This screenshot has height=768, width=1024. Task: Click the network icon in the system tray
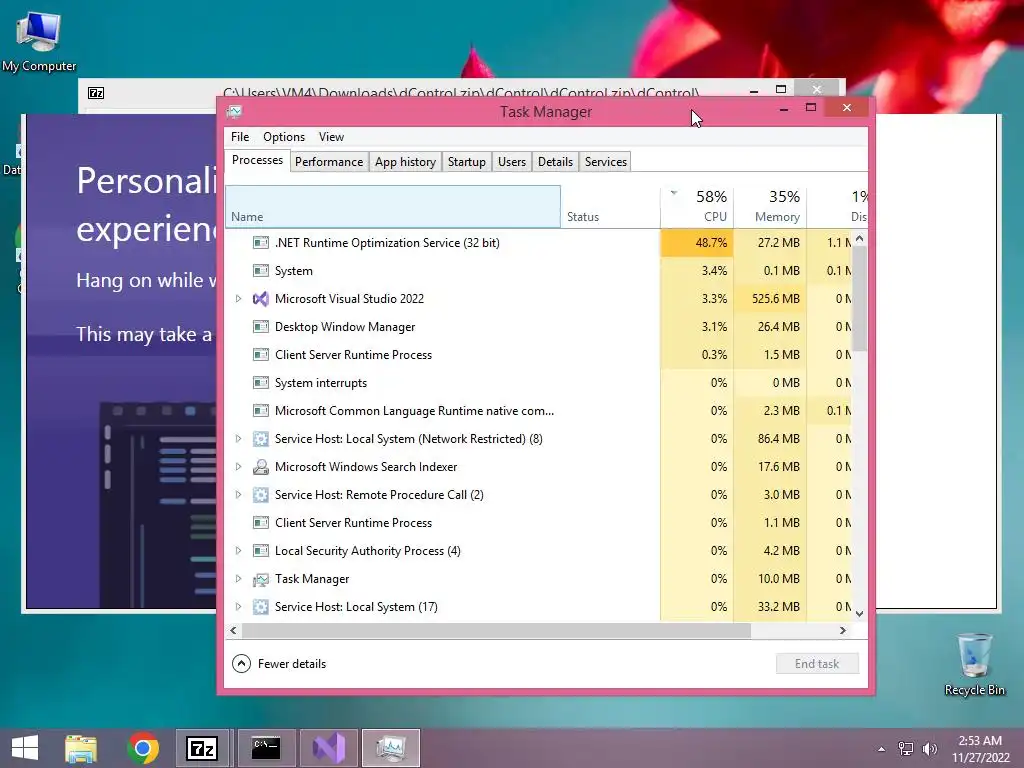906,749
